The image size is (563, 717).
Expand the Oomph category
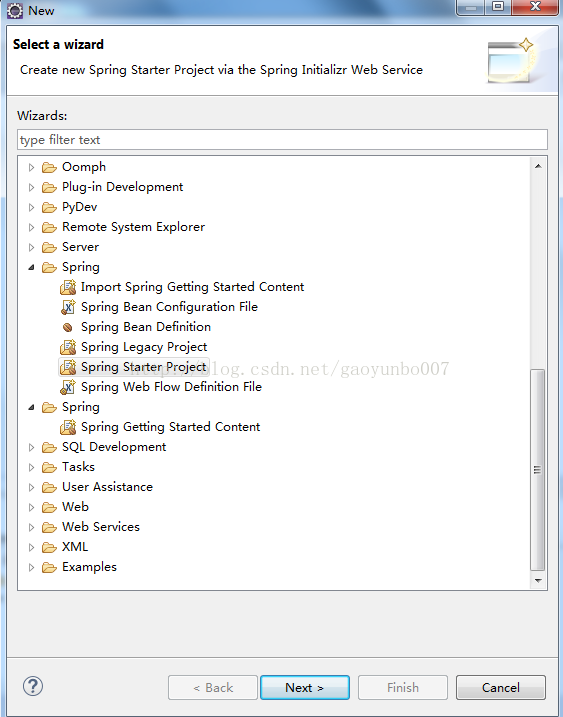coord(31,167)
